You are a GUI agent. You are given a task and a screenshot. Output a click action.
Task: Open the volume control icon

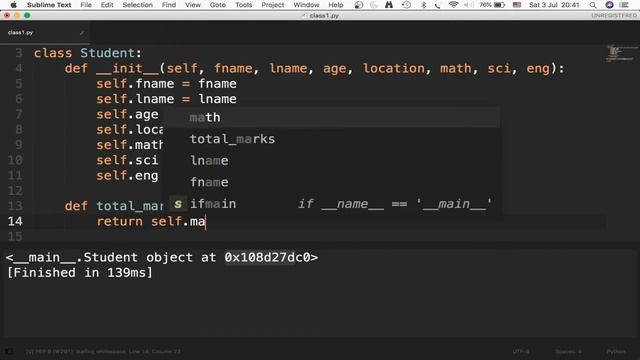(x=469, y=5)
